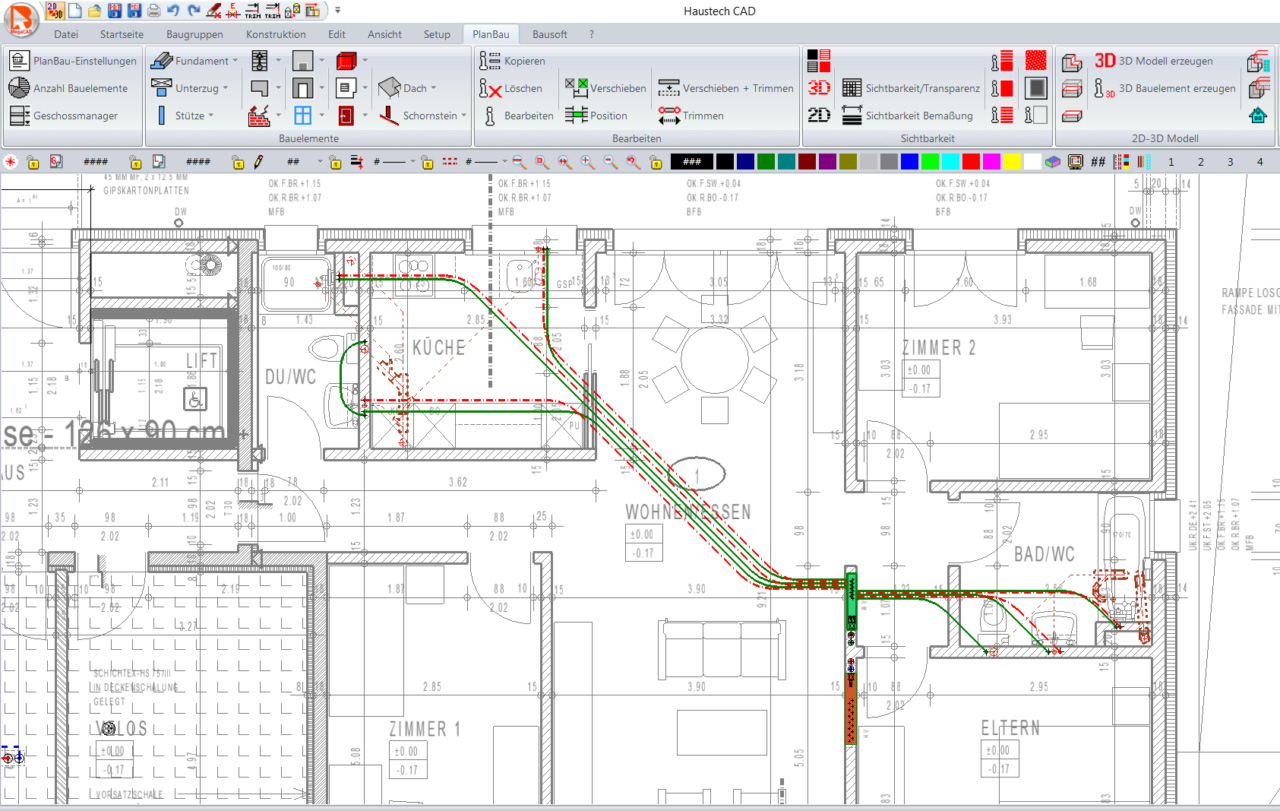Open the Bausoft ribbon tab
This screenshot has width=1280, height=811.
pos(549,34)
